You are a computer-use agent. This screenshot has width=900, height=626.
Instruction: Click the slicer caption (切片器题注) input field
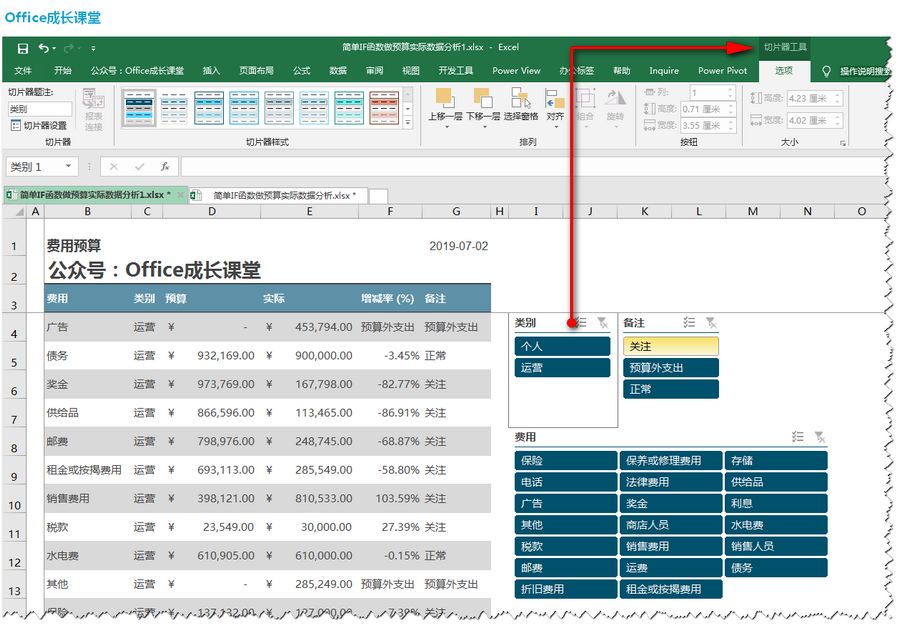pos(40,109)
